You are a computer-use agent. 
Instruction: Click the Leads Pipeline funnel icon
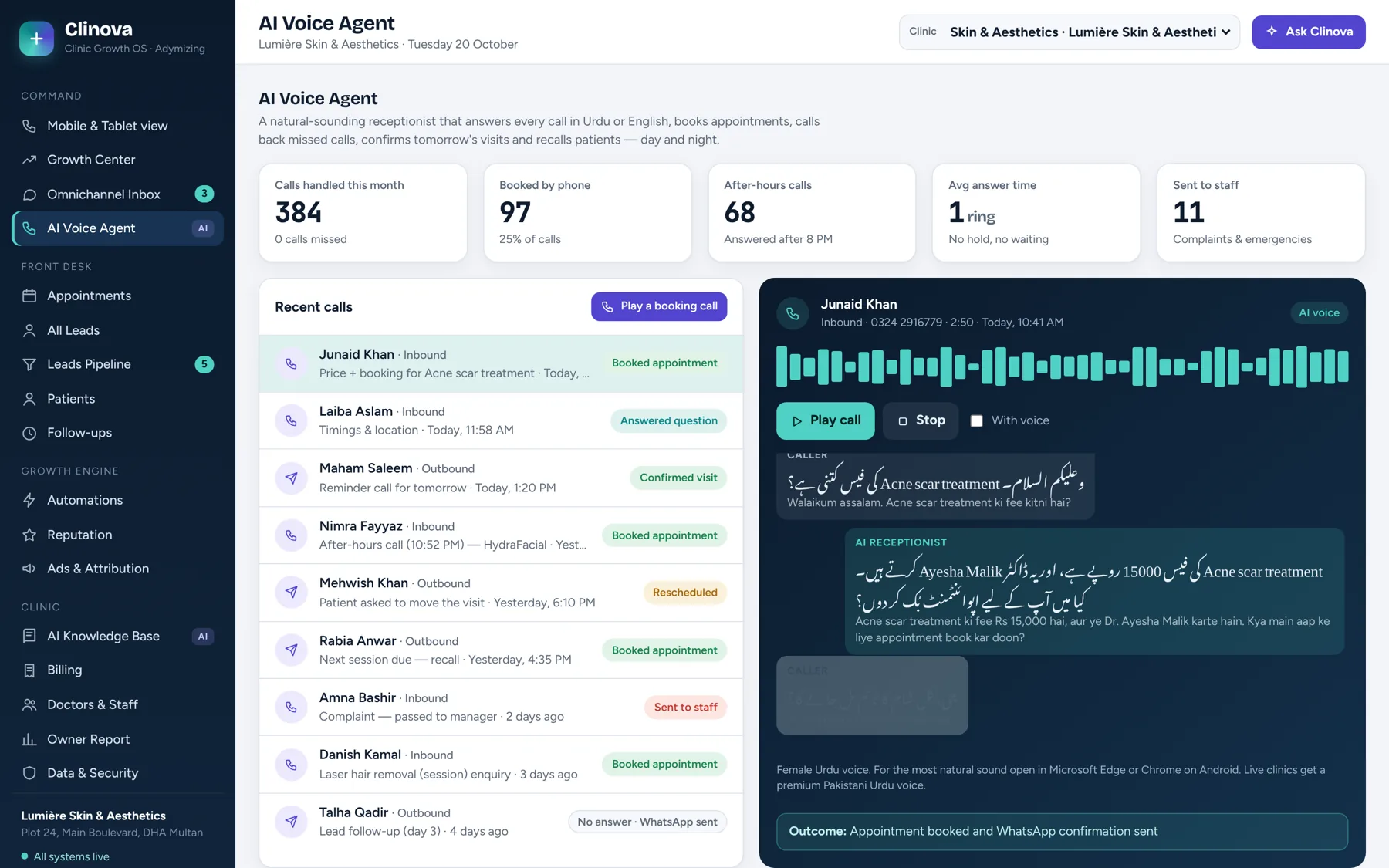pyautogui.click(x=29, y=364)
